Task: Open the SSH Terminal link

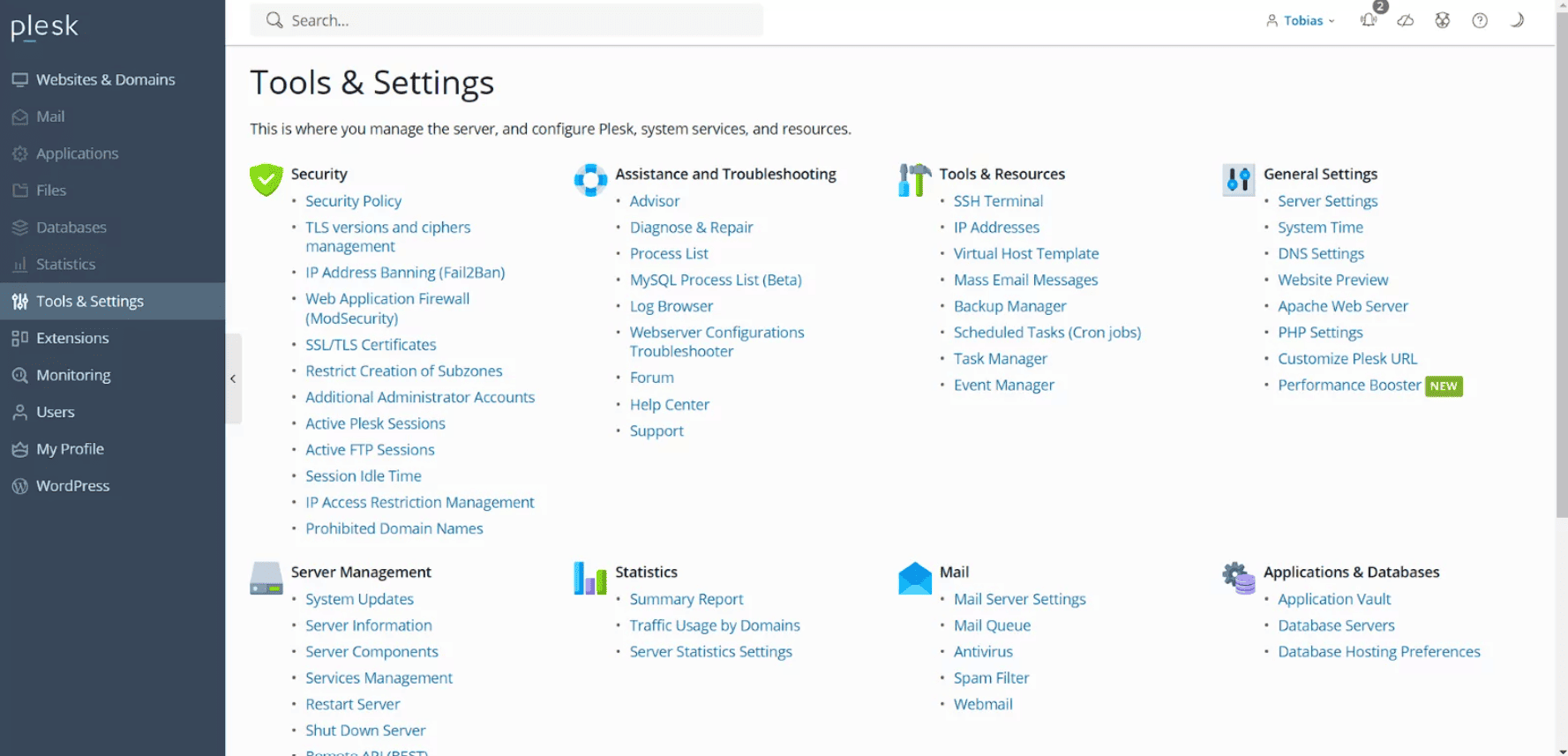Action: (x=998, y=201)
